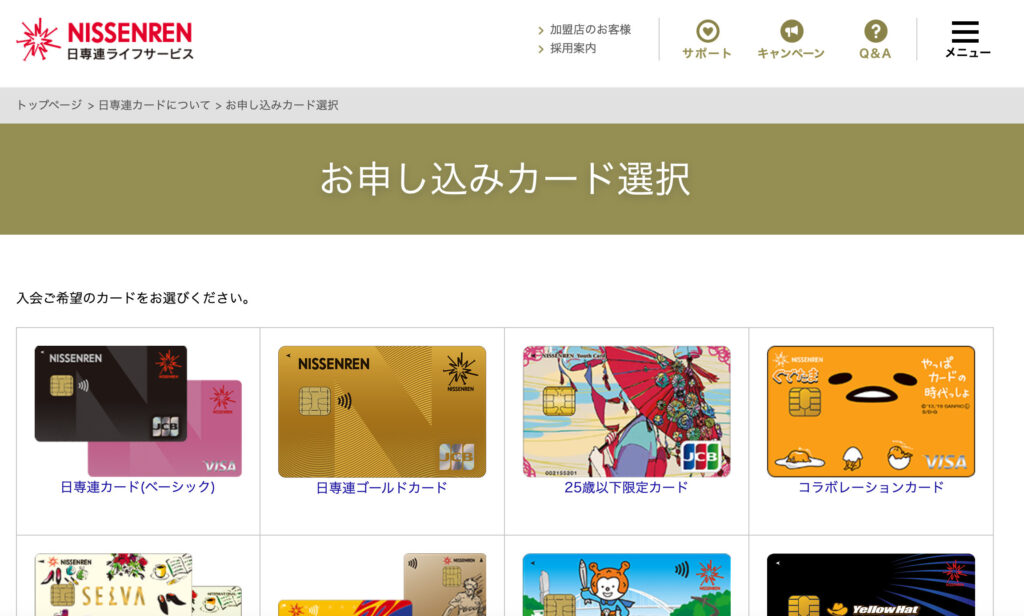
Task: Select the orange Gudetama card image
Action: (871, 412)
